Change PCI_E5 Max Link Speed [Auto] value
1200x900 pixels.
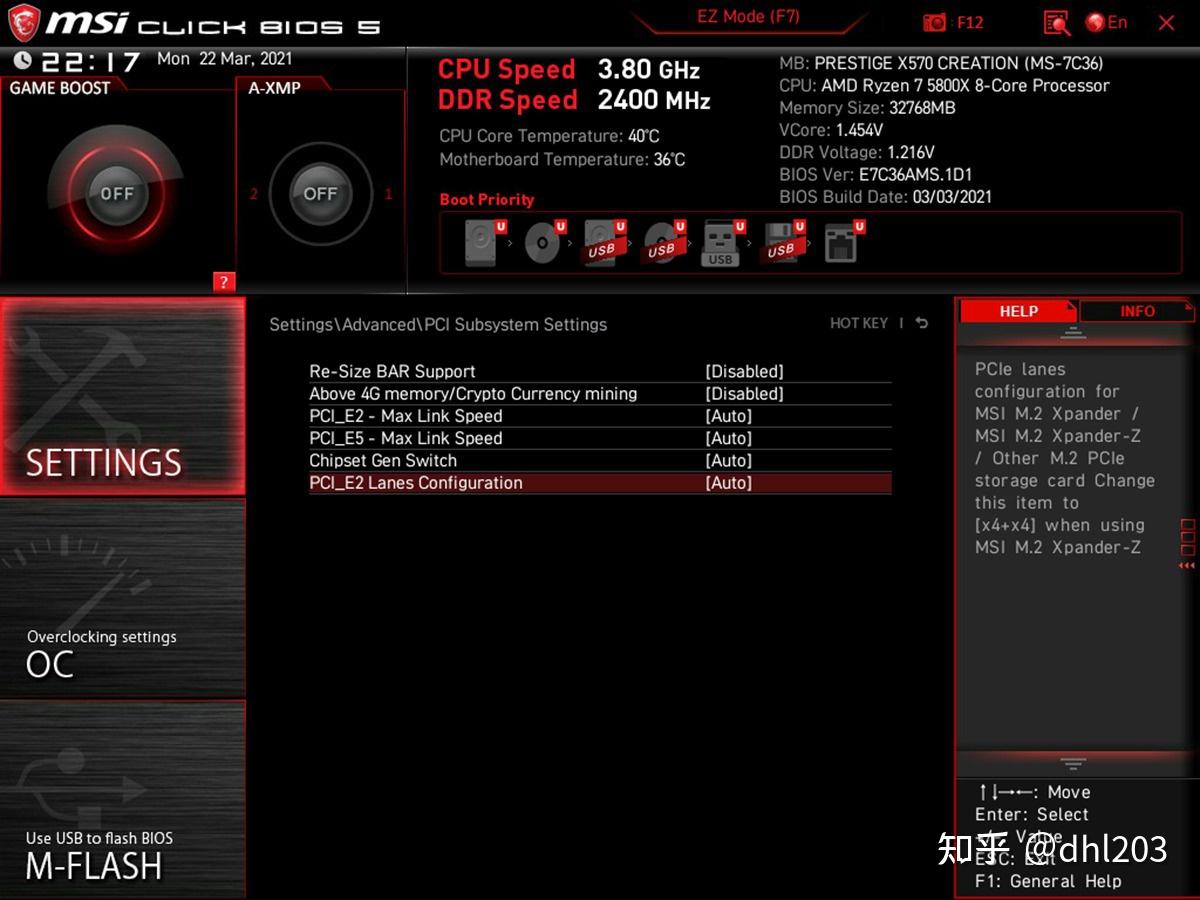(x=728, y=438)
